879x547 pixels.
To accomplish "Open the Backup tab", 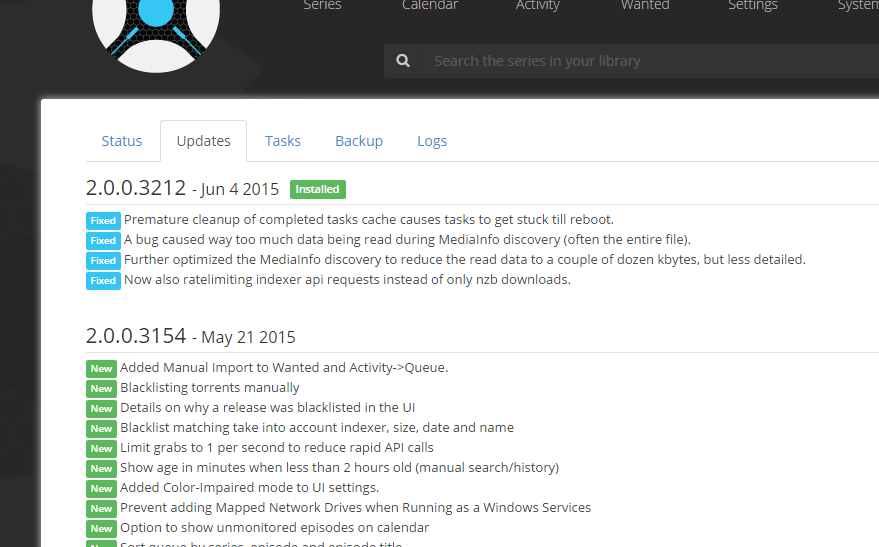I will pos(359,141).
